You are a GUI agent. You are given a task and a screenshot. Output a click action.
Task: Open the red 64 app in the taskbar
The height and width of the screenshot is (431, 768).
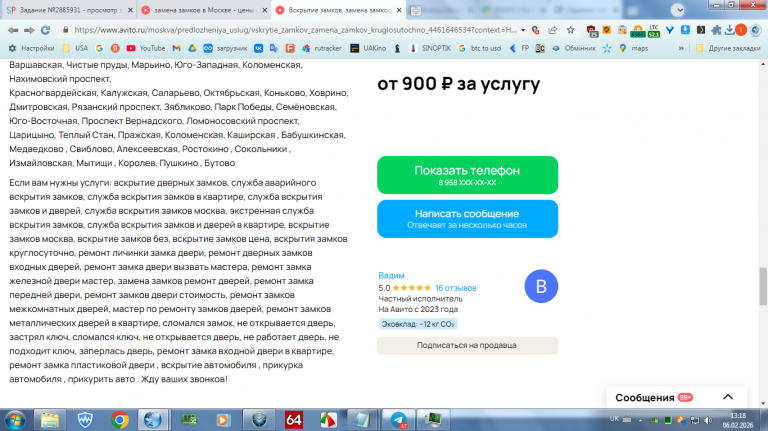tap(293, 420)
